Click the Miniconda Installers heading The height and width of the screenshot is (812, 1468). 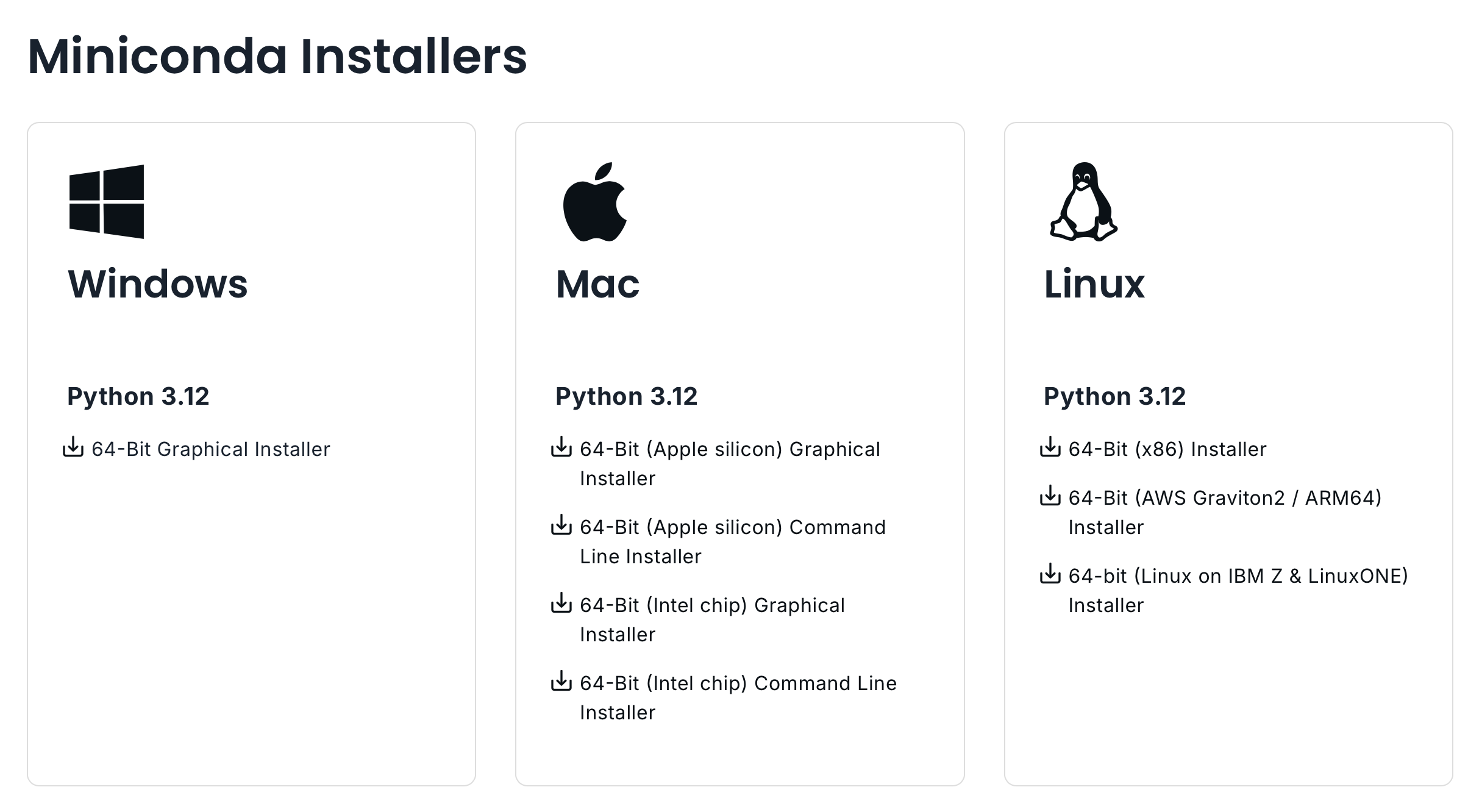click(277, 57)
